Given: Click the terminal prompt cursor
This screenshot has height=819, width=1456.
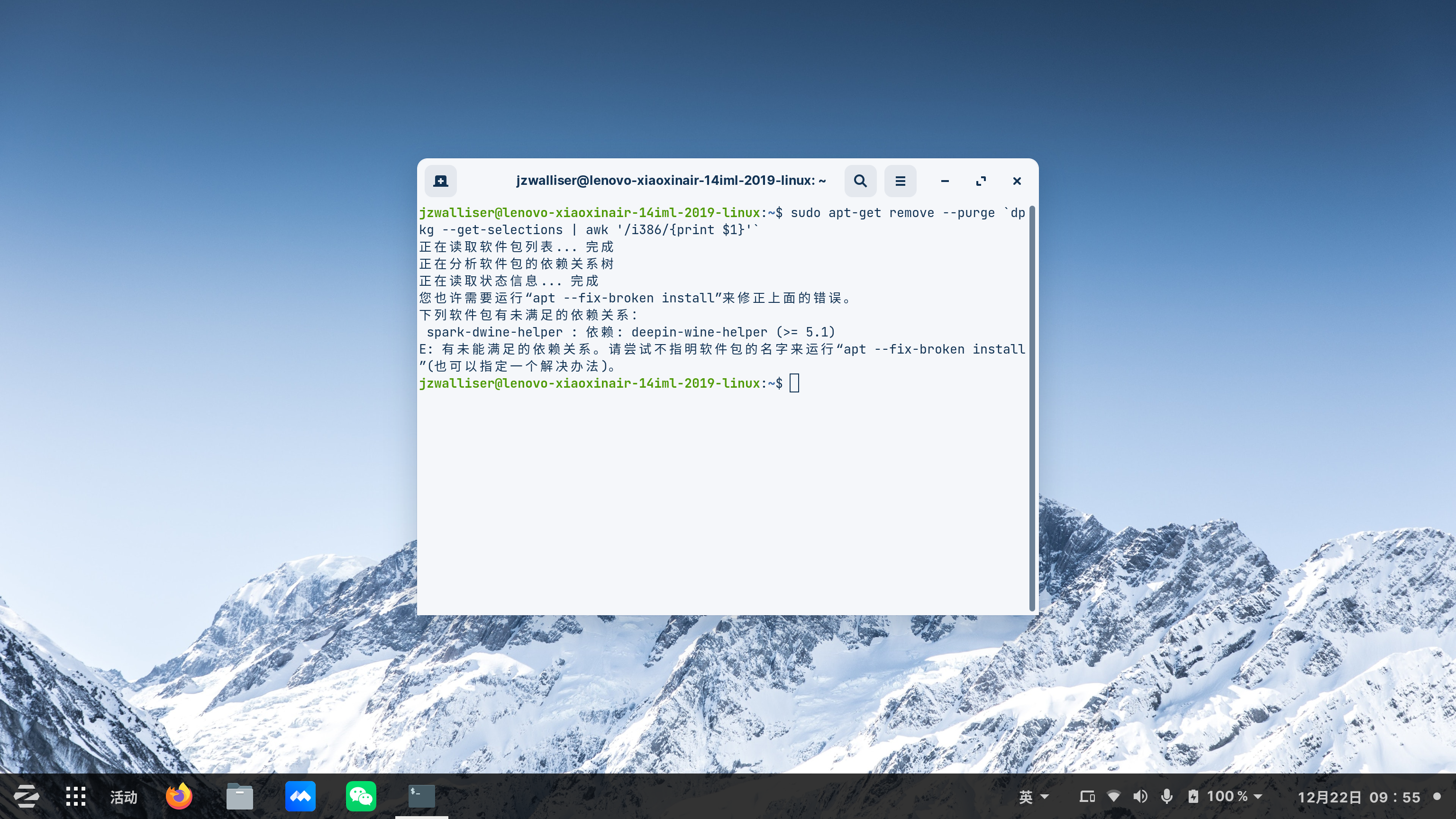Looking at the screenshot, I should [794, 383].
